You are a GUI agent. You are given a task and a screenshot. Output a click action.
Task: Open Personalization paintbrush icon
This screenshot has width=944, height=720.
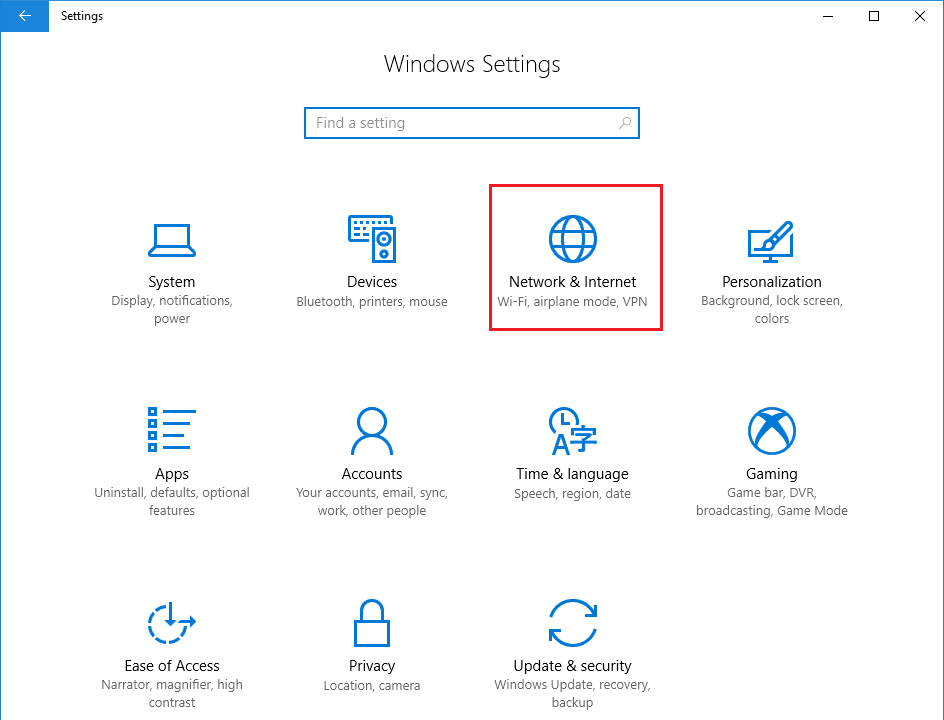click(771, 239)
